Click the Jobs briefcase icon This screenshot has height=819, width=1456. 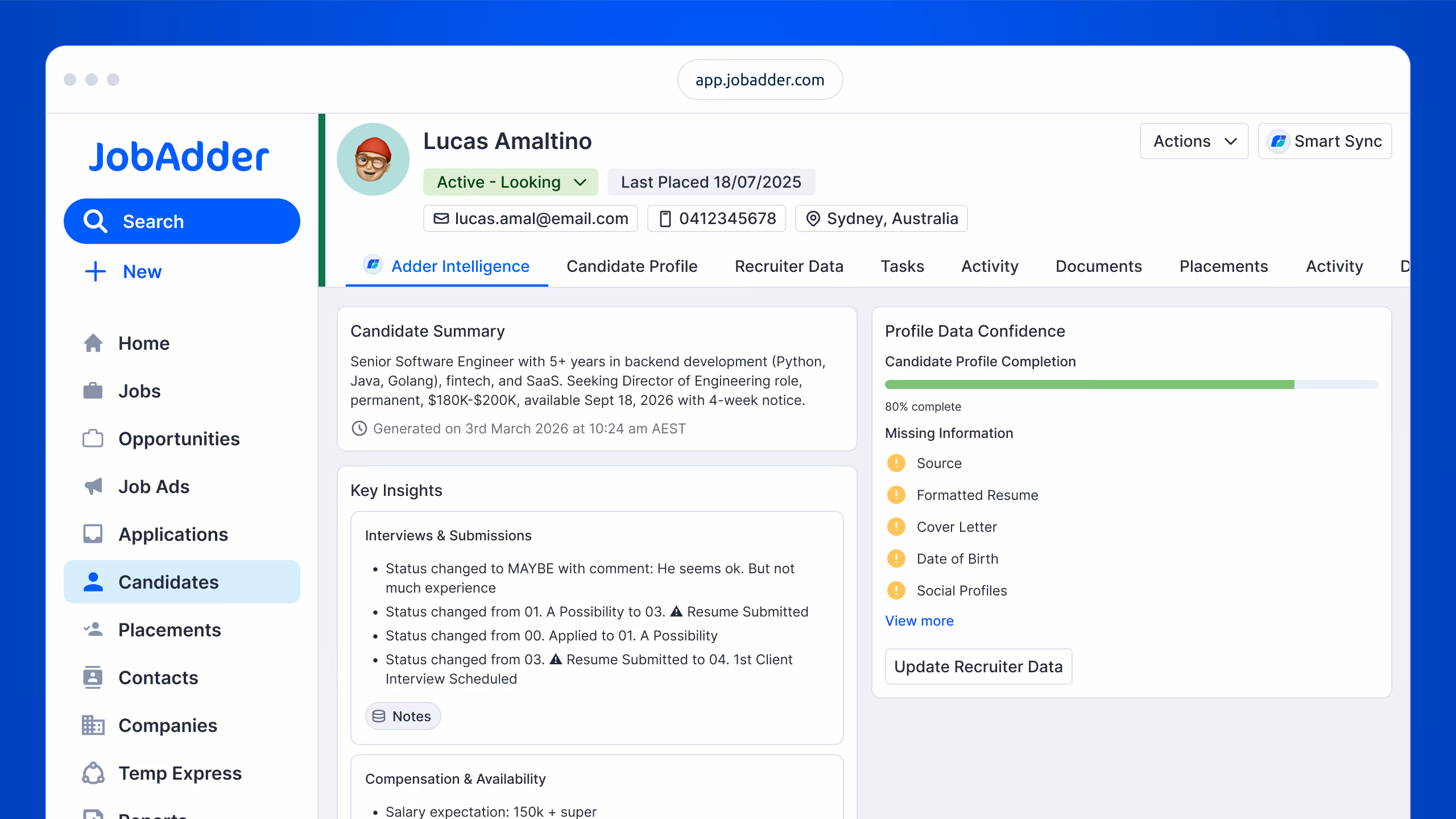93,391
